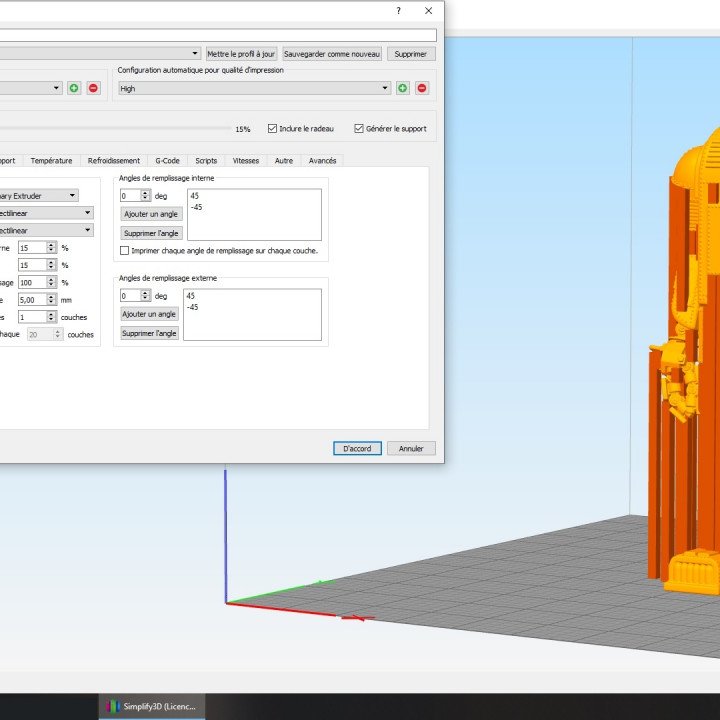Click the help question mark in title bar
This screenshot has height=720, width=720.
399,10
